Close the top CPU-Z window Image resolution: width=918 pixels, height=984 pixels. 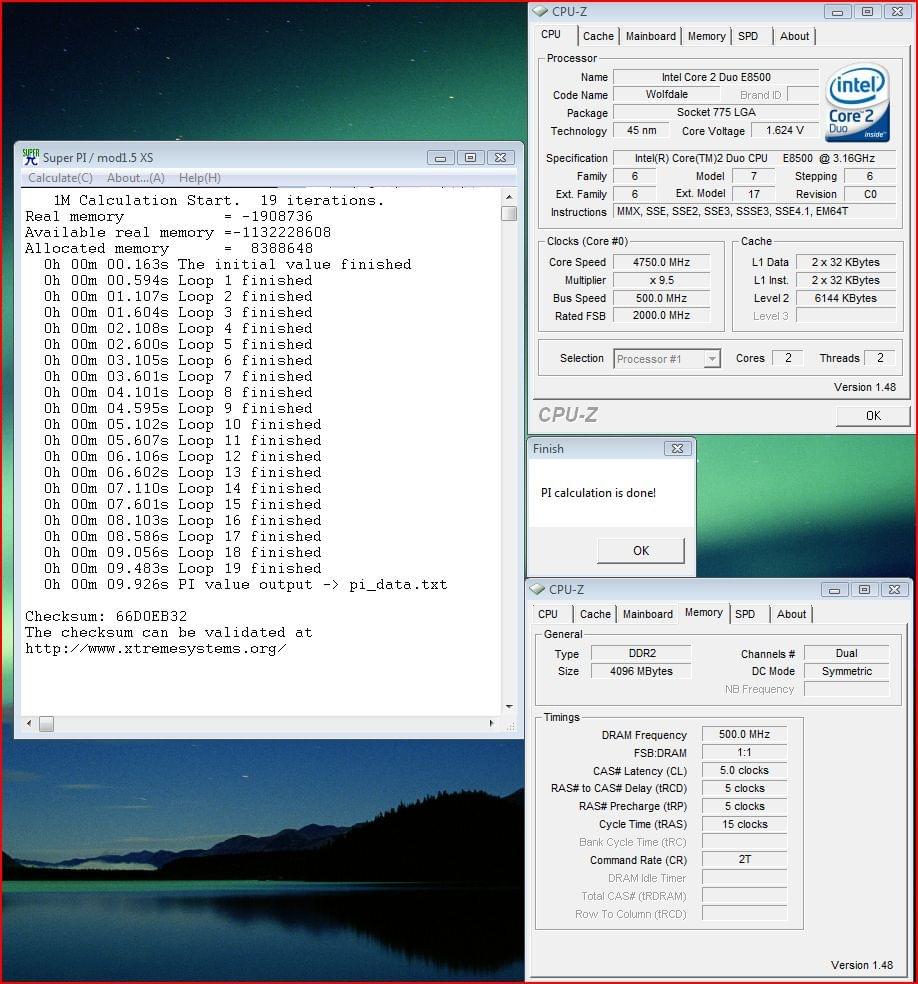click(897, 12)
